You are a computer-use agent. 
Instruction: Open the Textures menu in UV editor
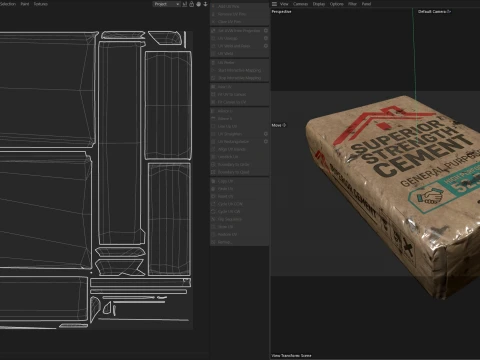[x=41, y=4]
